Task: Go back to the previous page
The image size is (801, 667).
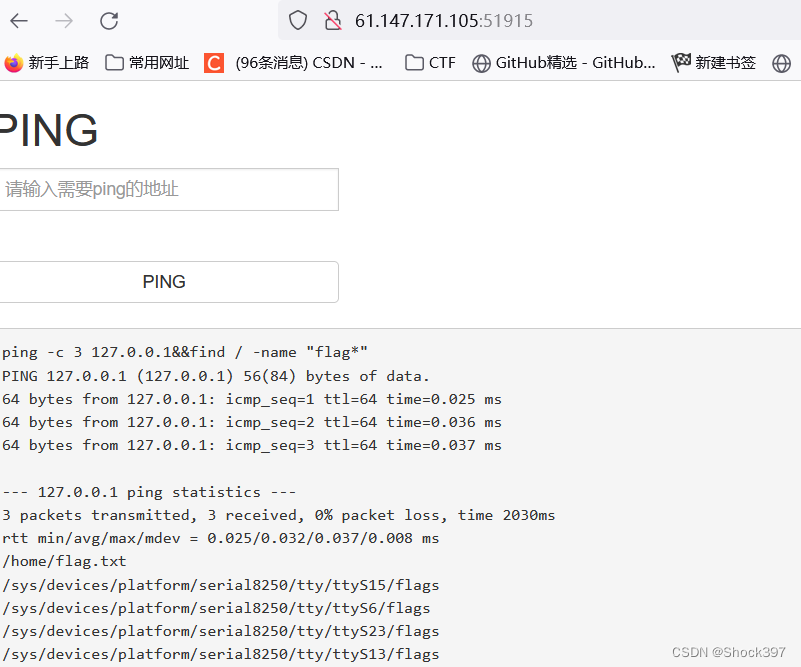Action: [x=19, y=21]
